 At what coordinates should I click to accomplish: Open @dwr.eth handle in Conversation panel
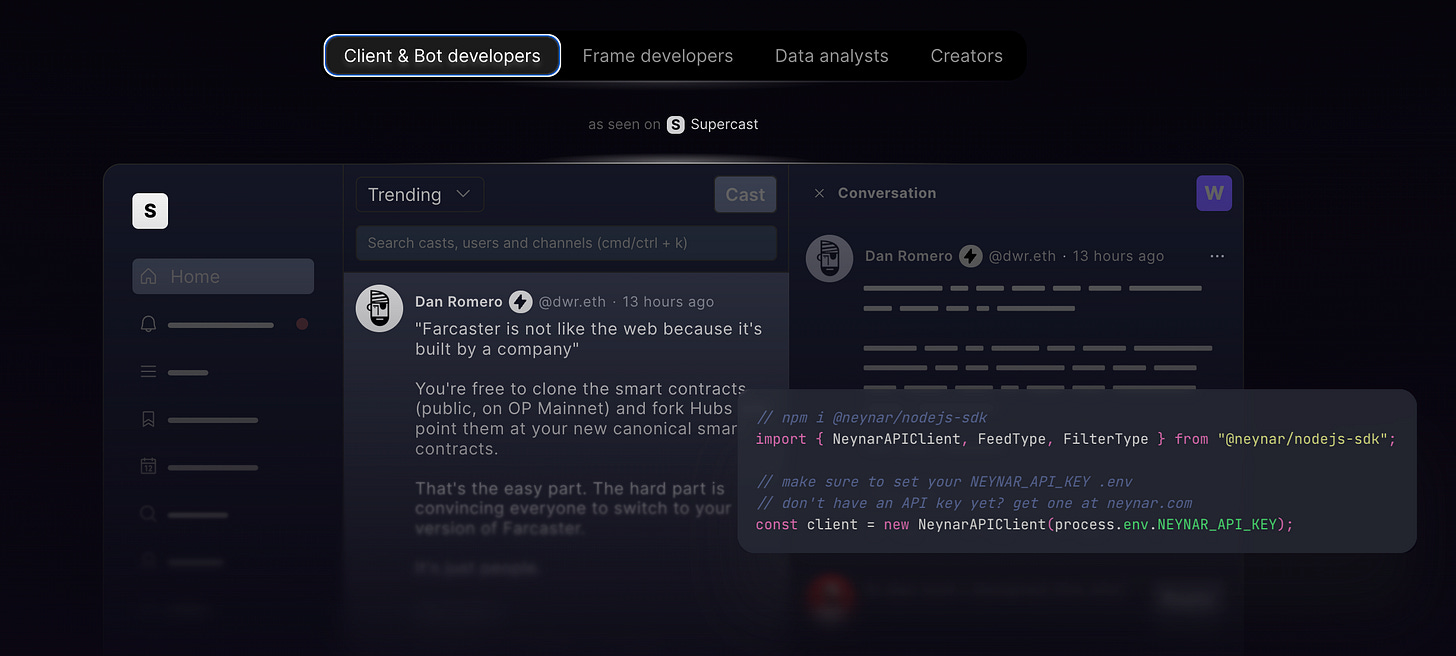(1023, 257)
